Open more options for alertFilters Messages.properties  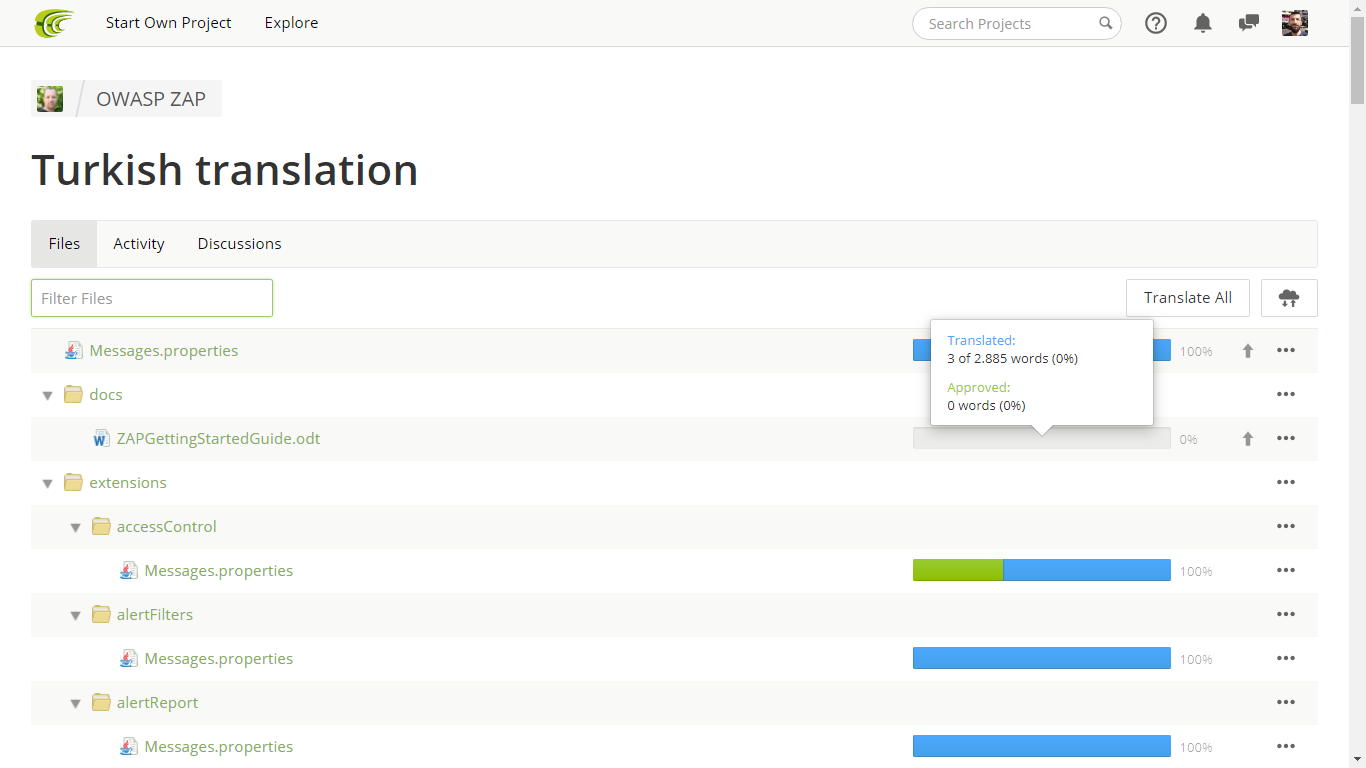(1286, 659)
